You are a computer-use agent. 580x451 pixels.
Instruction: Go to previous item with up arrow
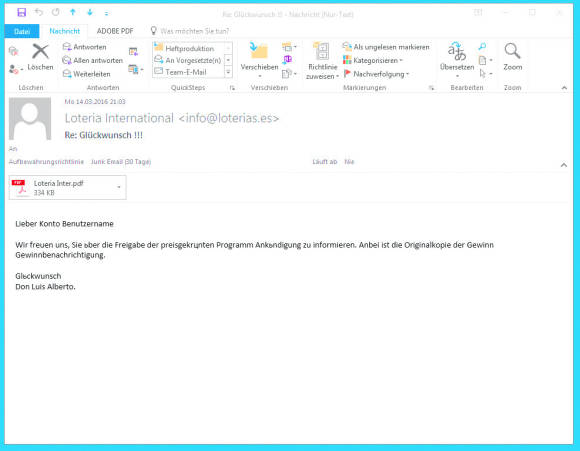(x=73, y=12)
